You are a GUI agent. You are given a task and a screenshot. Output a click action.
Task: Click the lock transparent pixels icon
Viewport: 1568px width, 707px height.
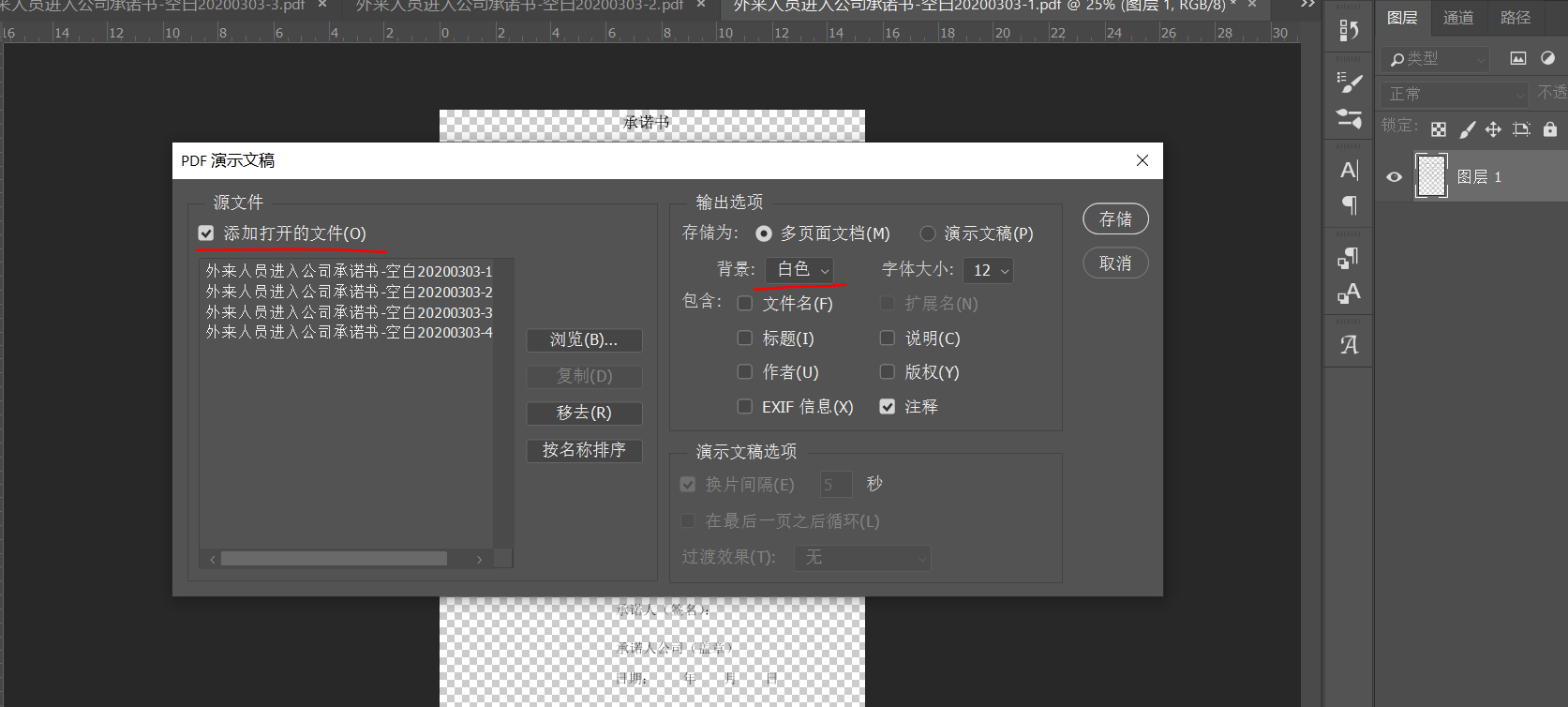coord(1439,129)
